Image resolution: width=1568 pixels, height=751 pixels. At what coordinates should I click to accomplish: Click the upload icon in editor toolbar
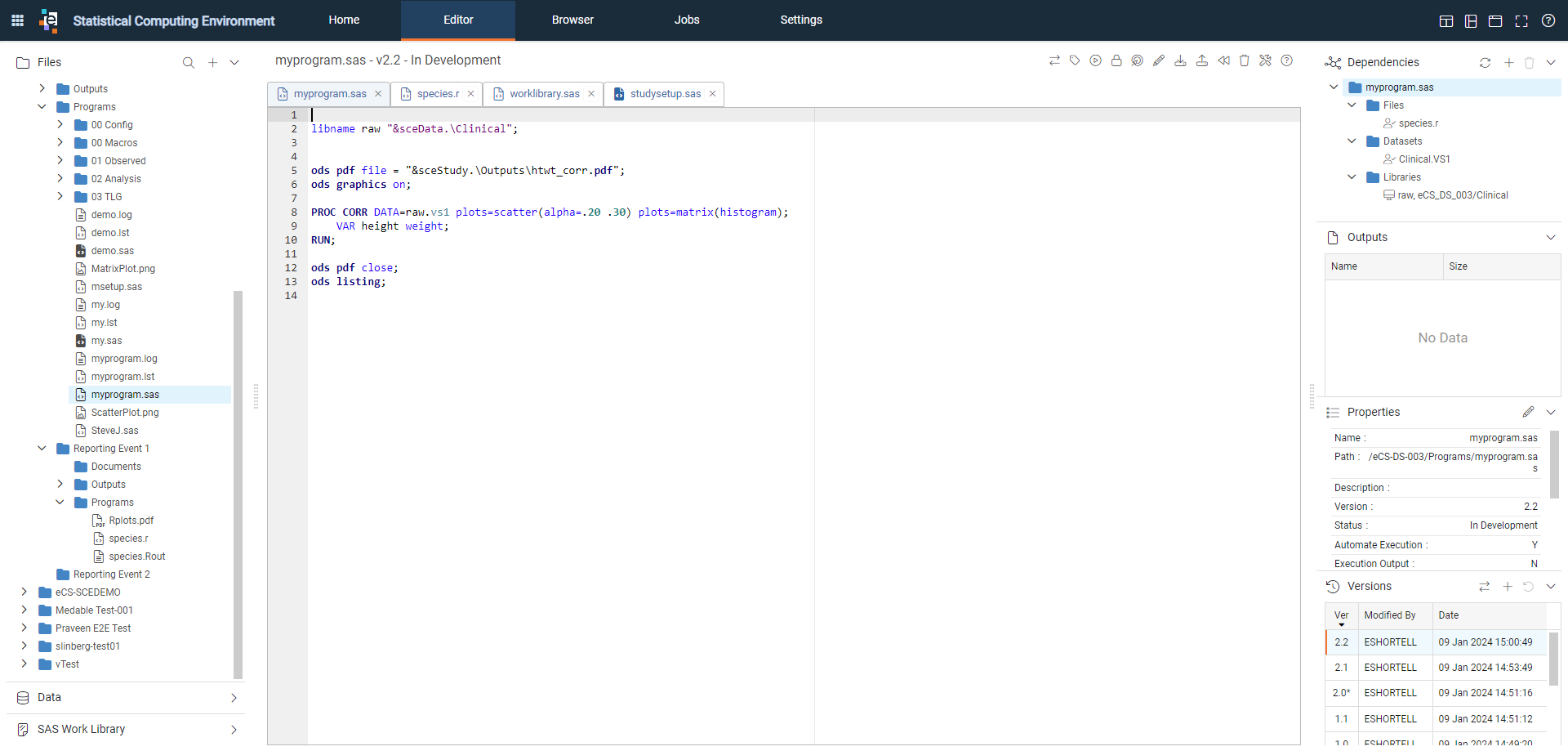[x=1202, y=60]
